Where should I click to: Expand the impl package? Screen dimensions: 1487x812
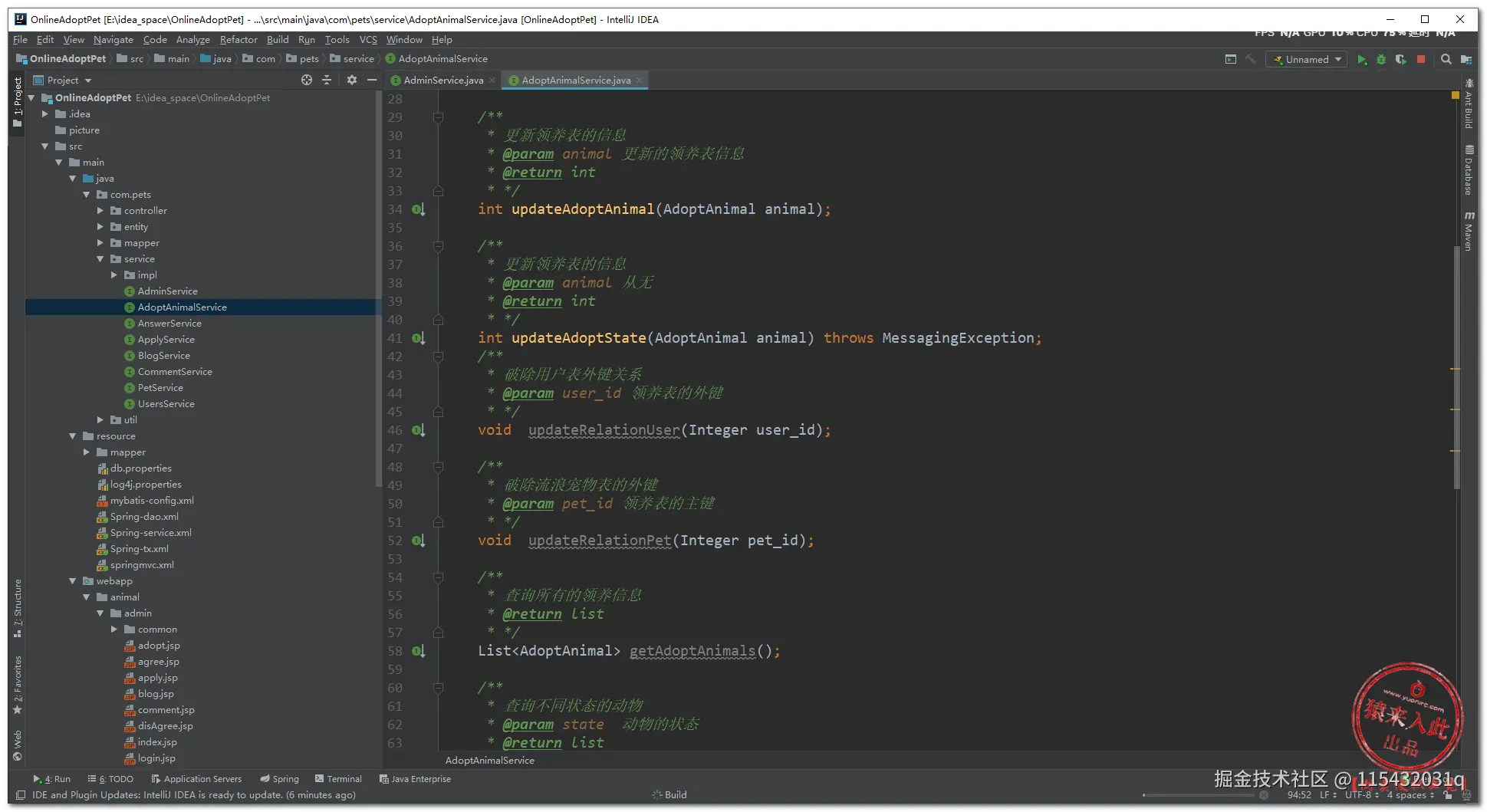(x=114, y=275)
